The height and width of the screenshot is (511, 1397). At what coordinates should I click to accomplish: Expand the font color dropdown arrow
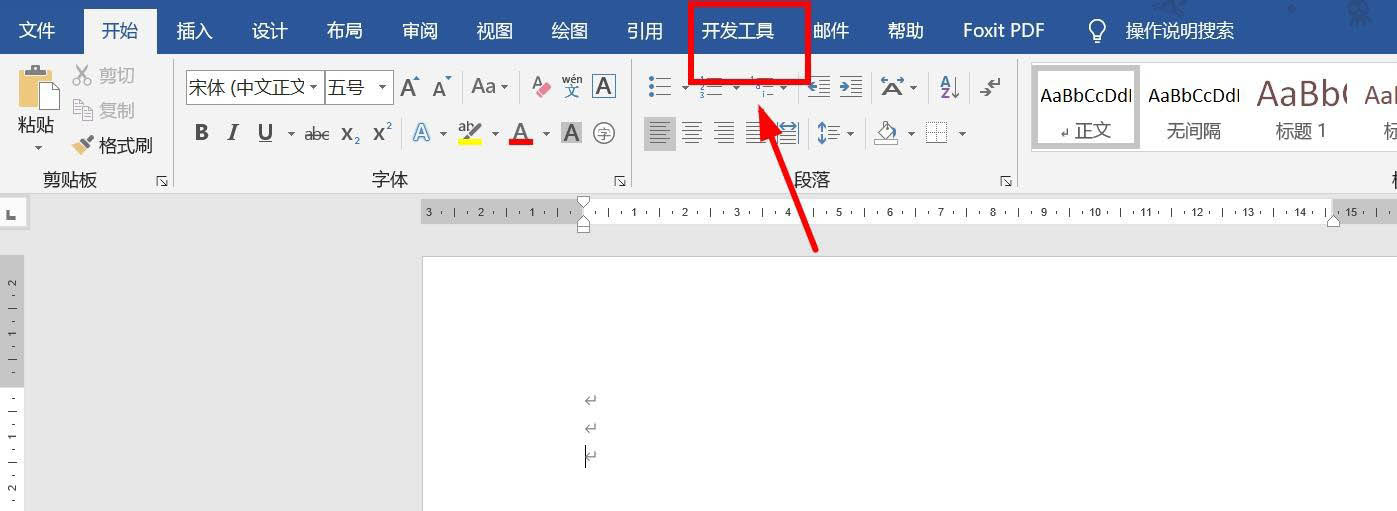click(x=546, y=134)
